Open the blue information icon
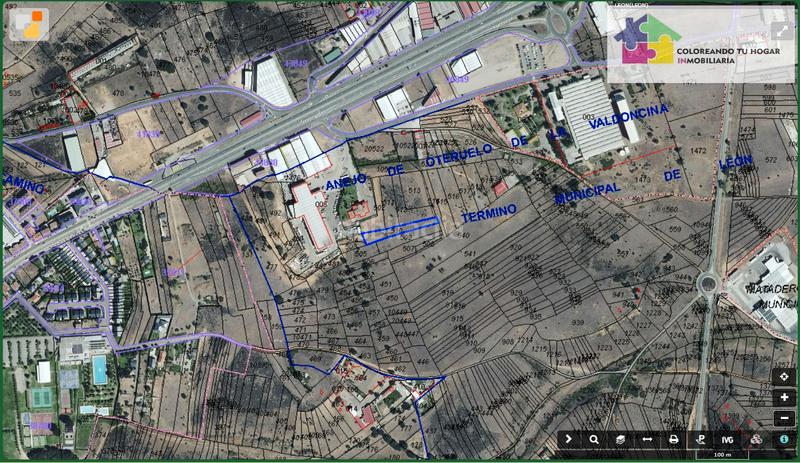 pyautogui.click(x=784, y=439)
